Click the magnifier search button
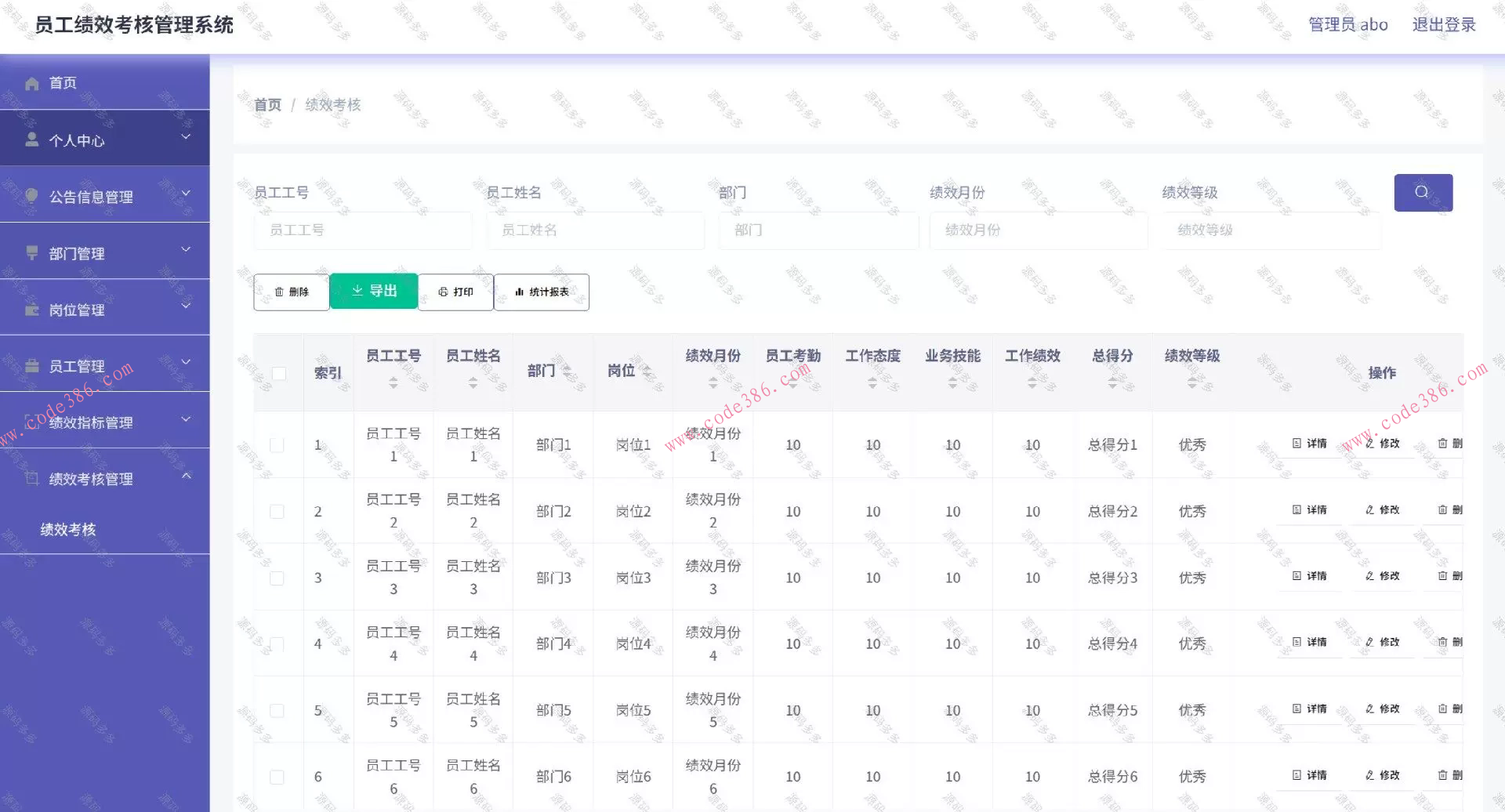Screen dimensions: 1505x812 point(1423,192)
